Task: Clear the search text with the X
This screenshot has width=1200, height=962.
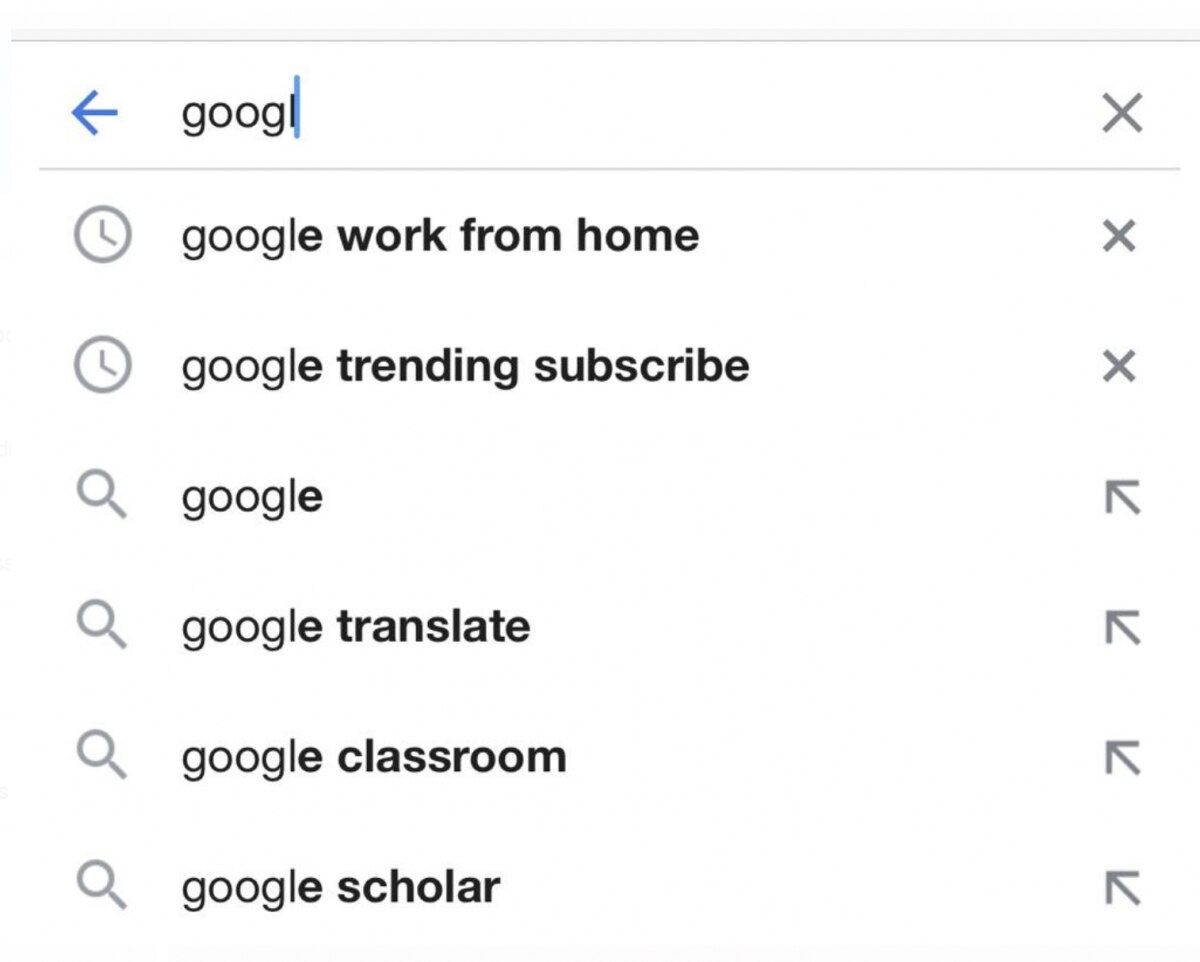Action: [x=1121, y=114]
